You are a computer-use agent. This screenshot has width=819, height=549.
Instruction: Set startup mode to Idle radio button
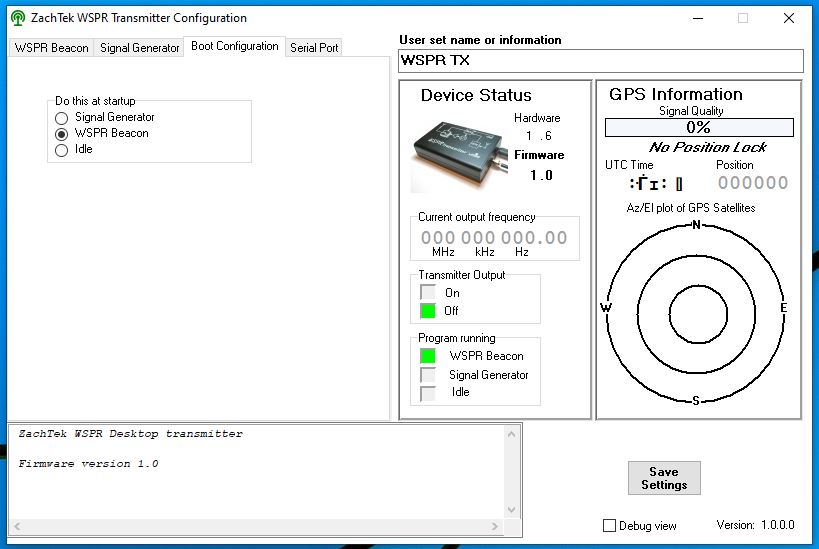[61, 150]
